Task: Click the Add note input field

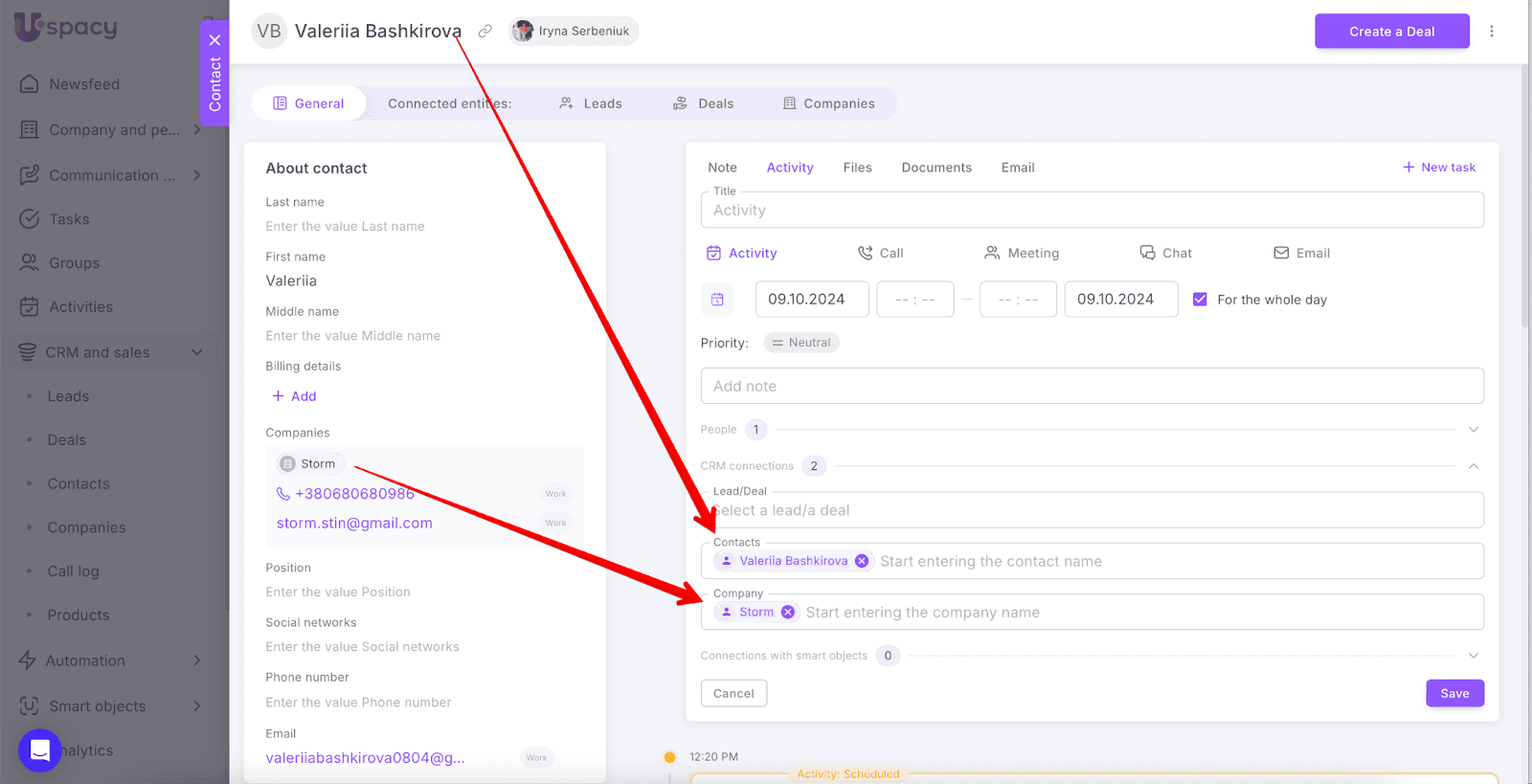Action: tap(1092, 386)
